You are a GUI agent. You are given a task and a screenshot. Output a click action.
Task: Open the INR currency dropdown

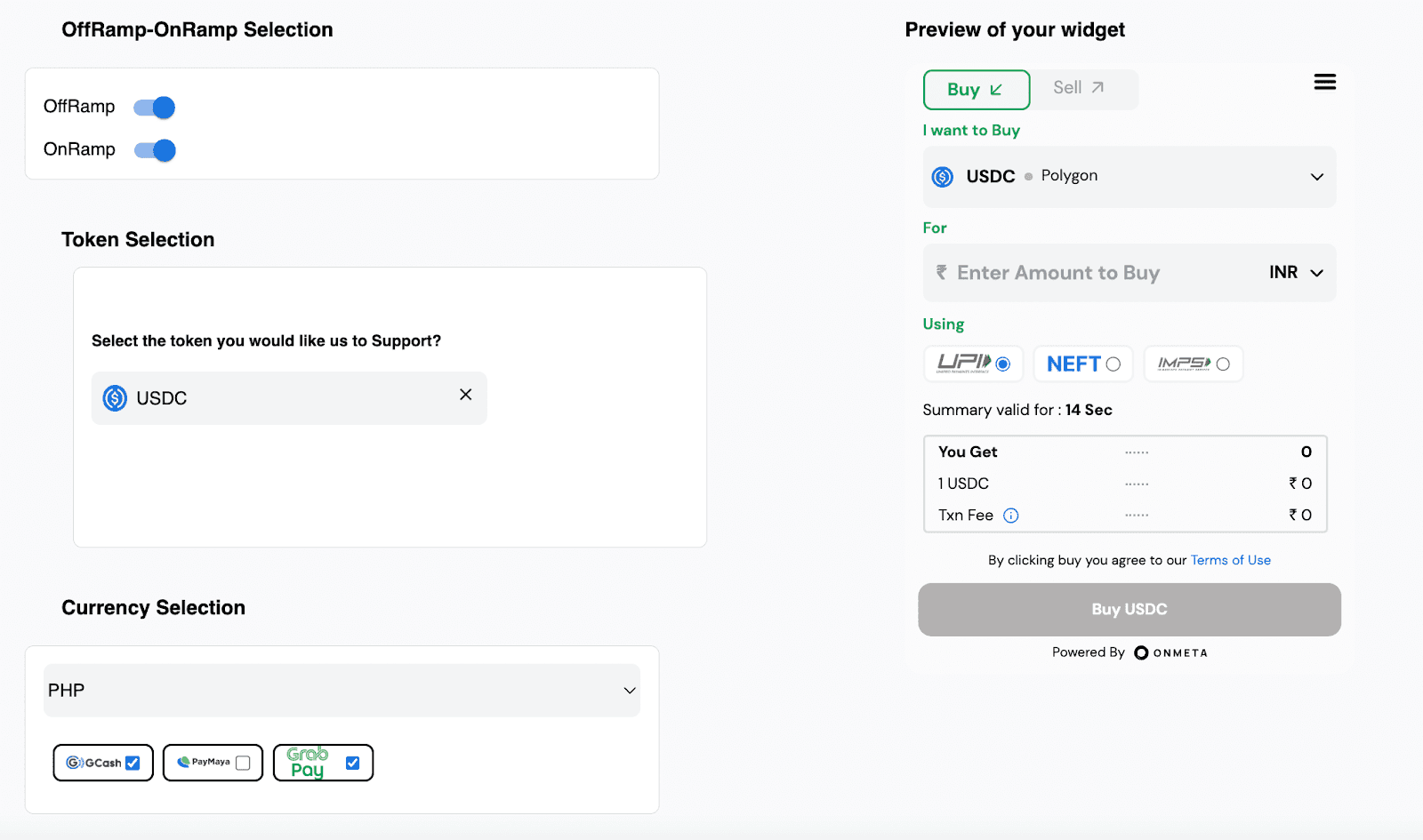pos(1296,273)
